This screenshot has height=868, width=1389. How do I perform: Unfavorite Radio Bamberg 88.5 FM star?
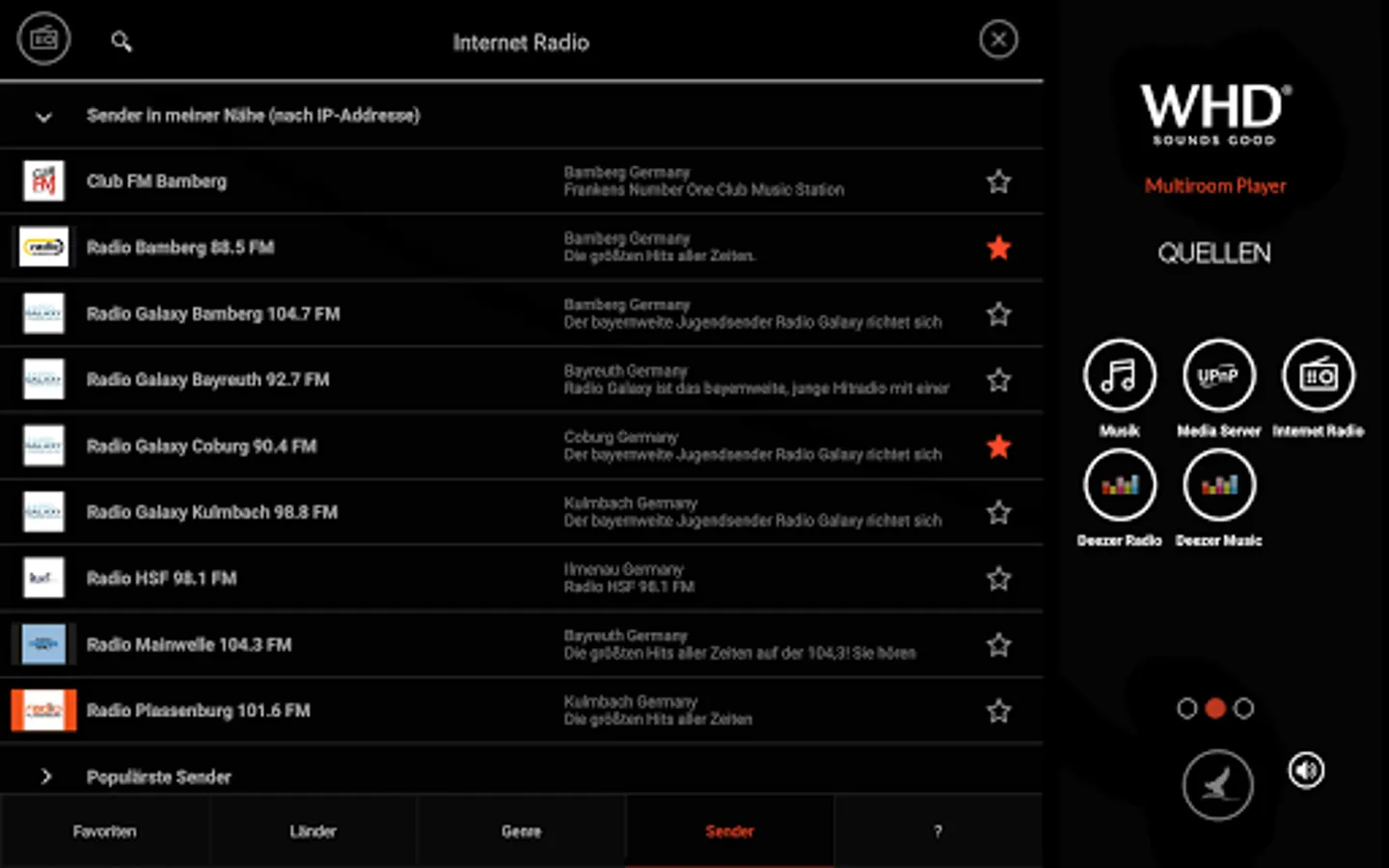tap(998, 248)
